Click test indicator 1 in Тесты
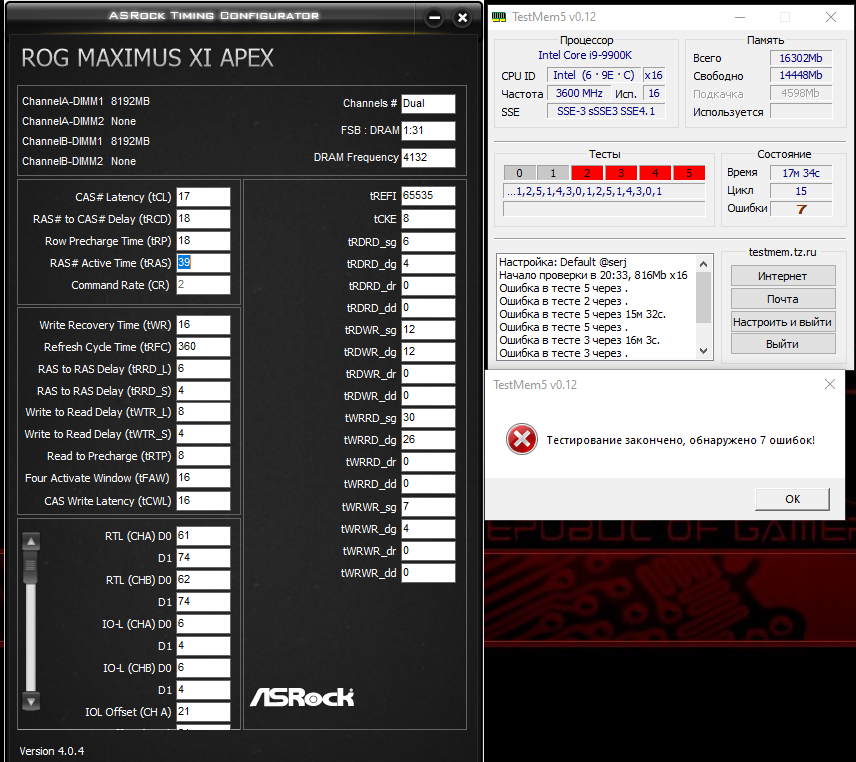This screenshot has height=762, width=856. pos(553,173)
